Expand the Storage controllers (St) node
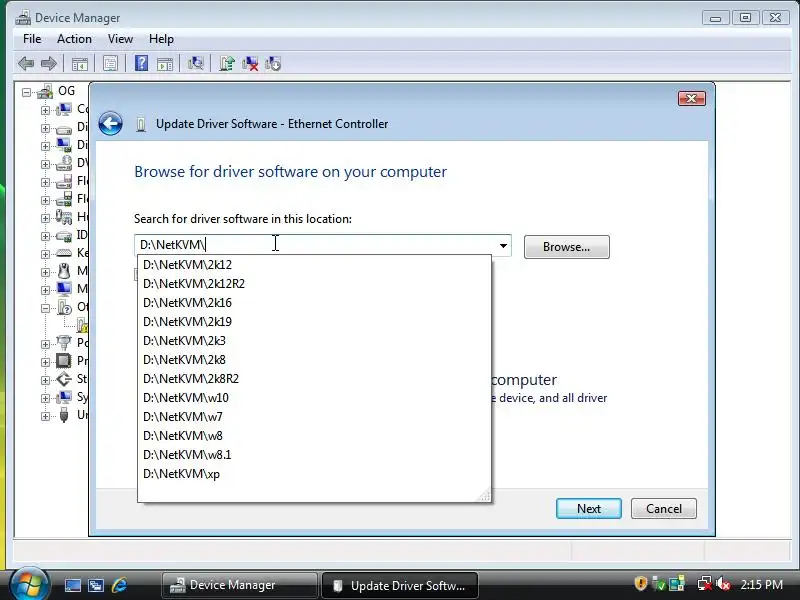Image resolution: width=800 pixels, height=600 pixels. tap(45, 380)
